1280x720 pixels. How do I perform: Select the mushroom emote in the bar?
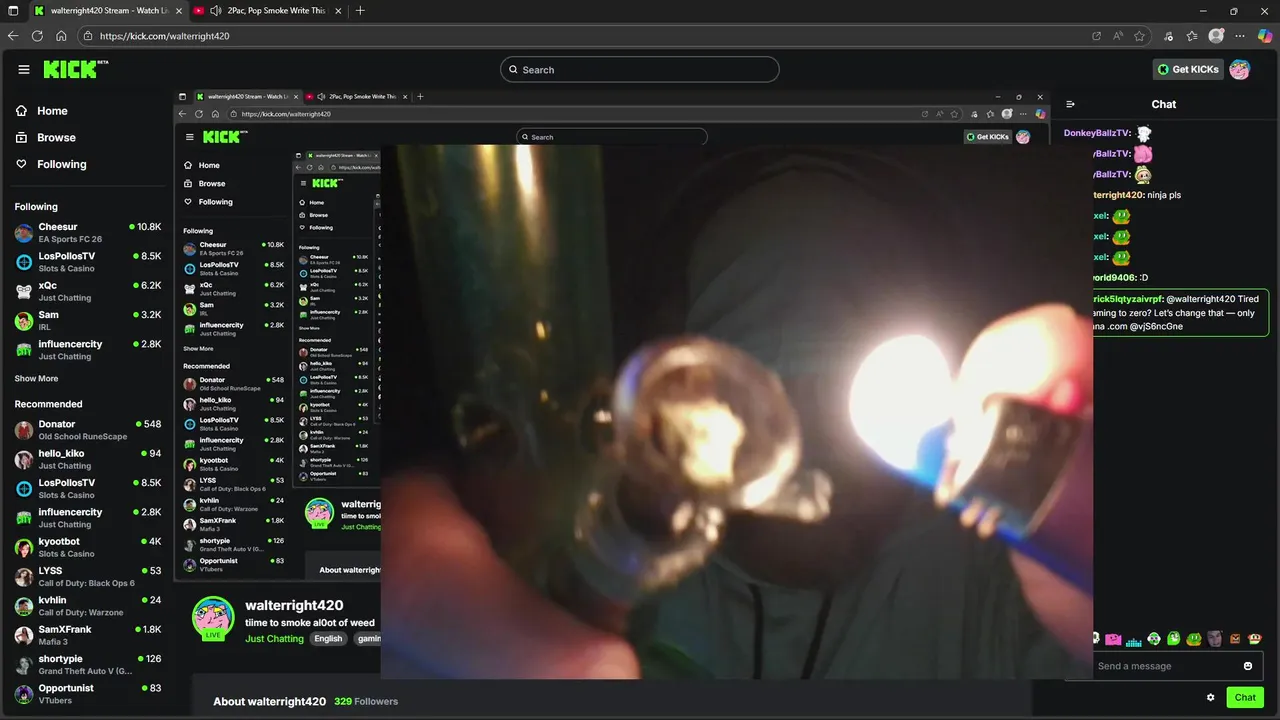(x=1255, y=639)
